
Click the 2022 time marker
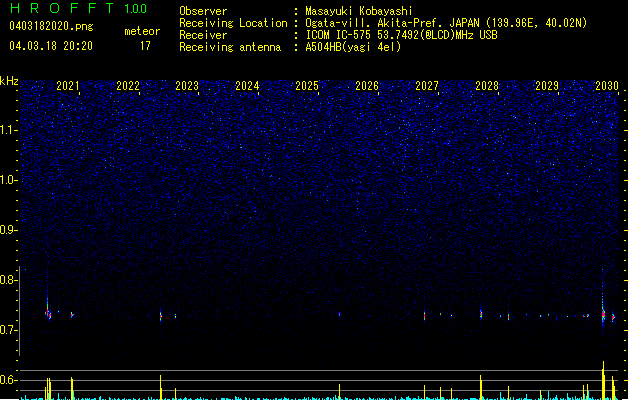(128, 86)
